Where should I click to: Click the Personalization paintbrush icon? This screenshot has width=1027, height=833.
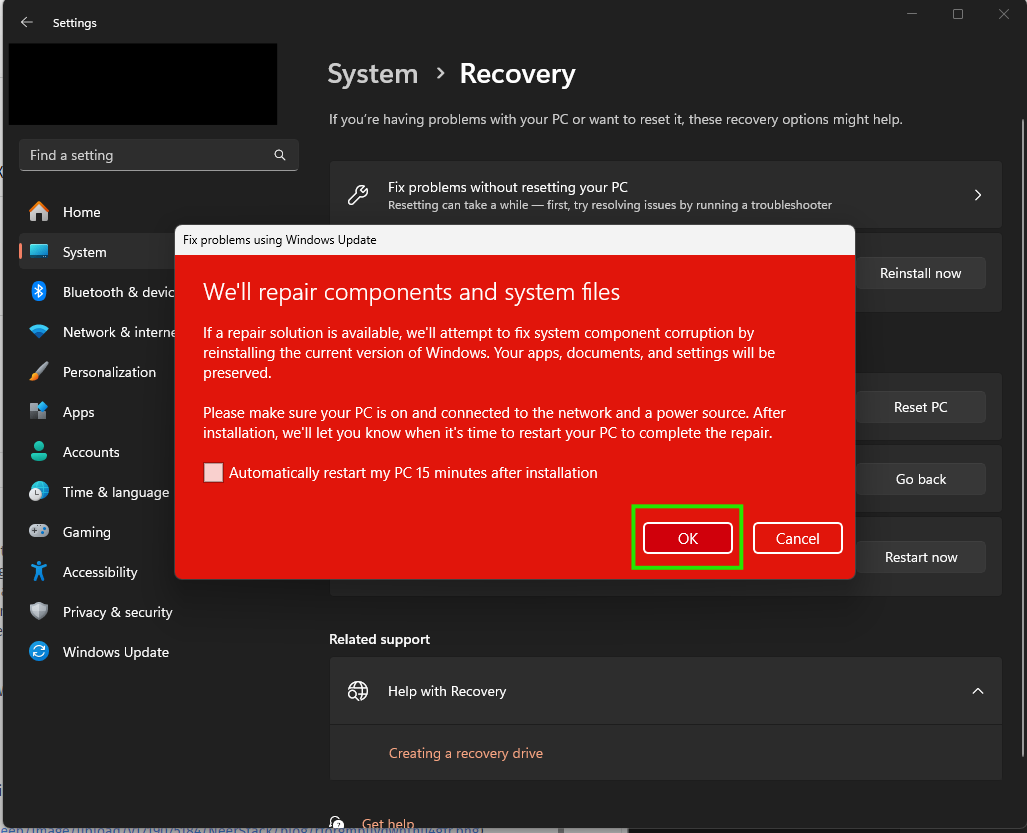tap(39, 371)
